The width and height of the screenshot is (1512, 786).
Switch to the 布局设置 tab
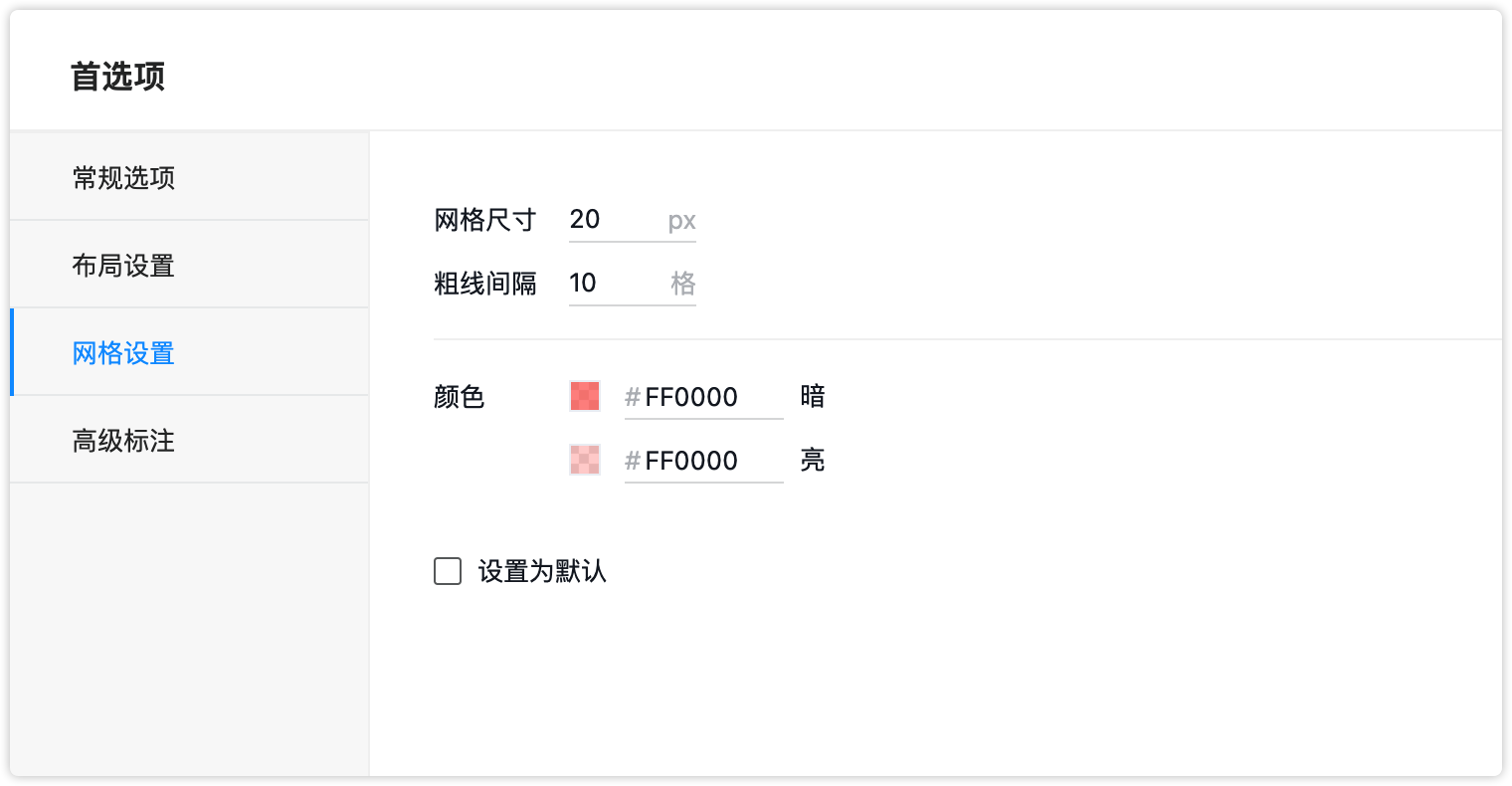(x=124, y=266)
